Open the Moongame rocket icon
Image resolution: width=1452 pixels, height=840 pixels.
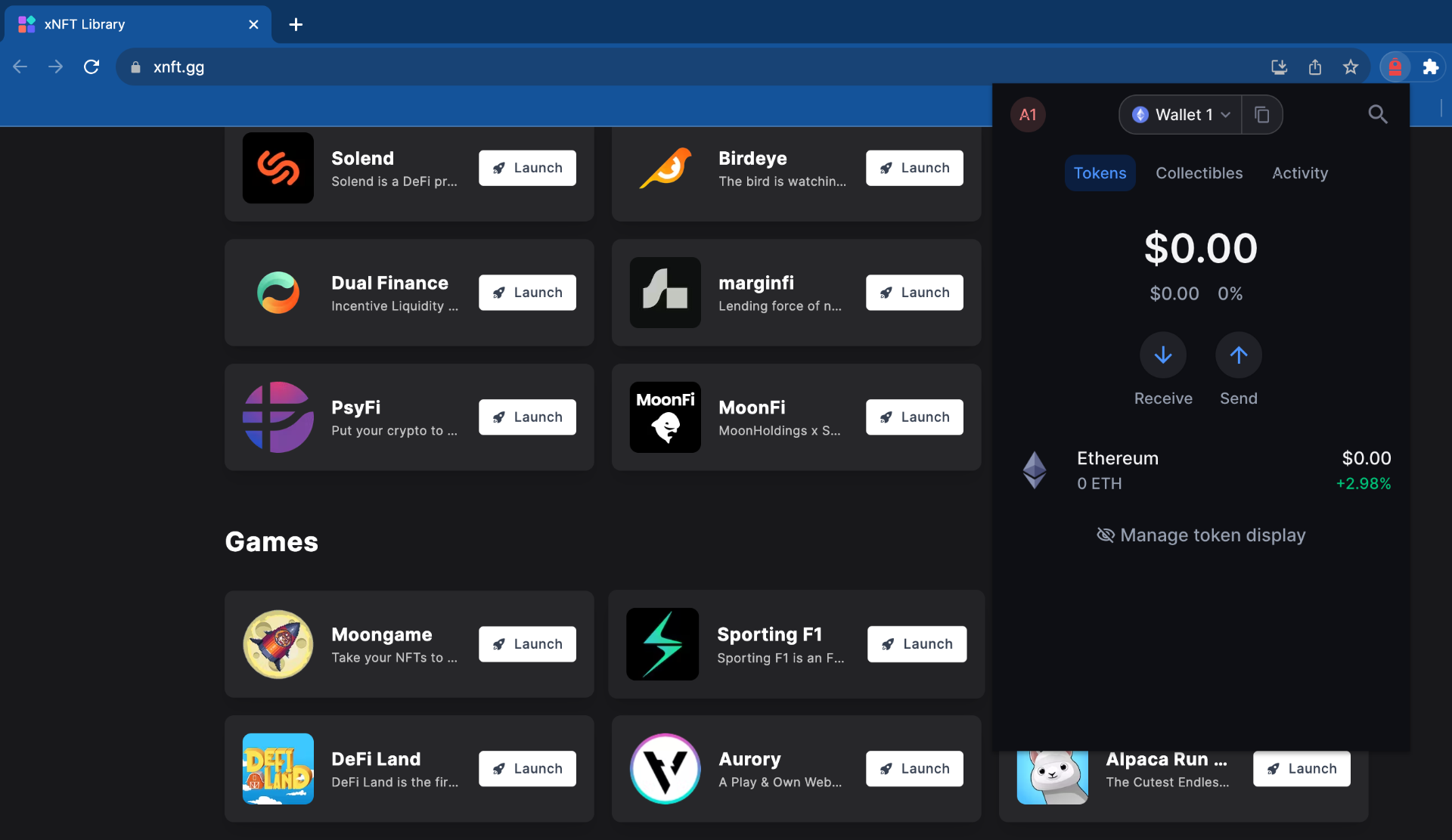278,644
